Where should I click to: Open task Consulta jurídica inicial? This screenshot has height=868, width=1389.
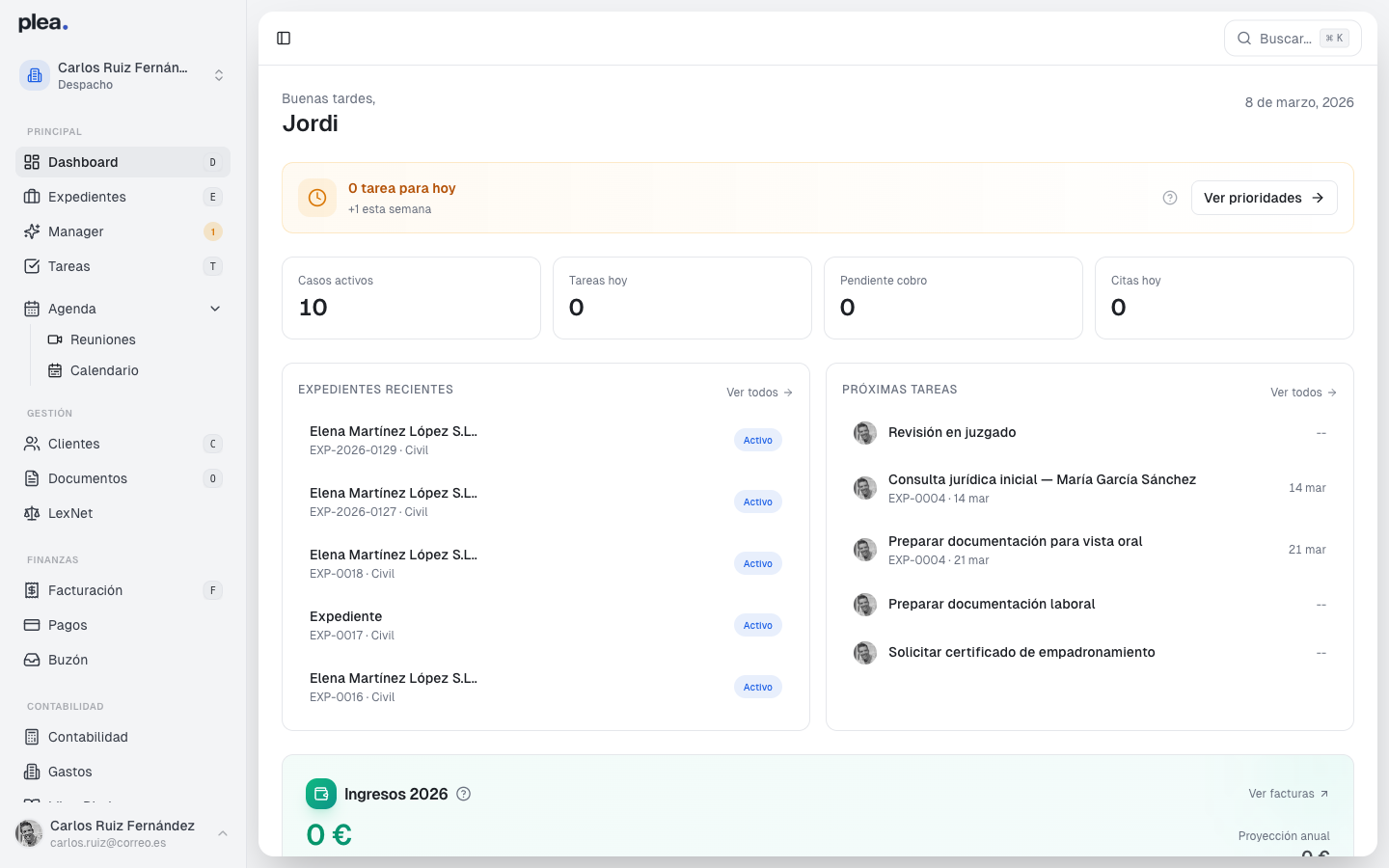tap(1090, 488)
